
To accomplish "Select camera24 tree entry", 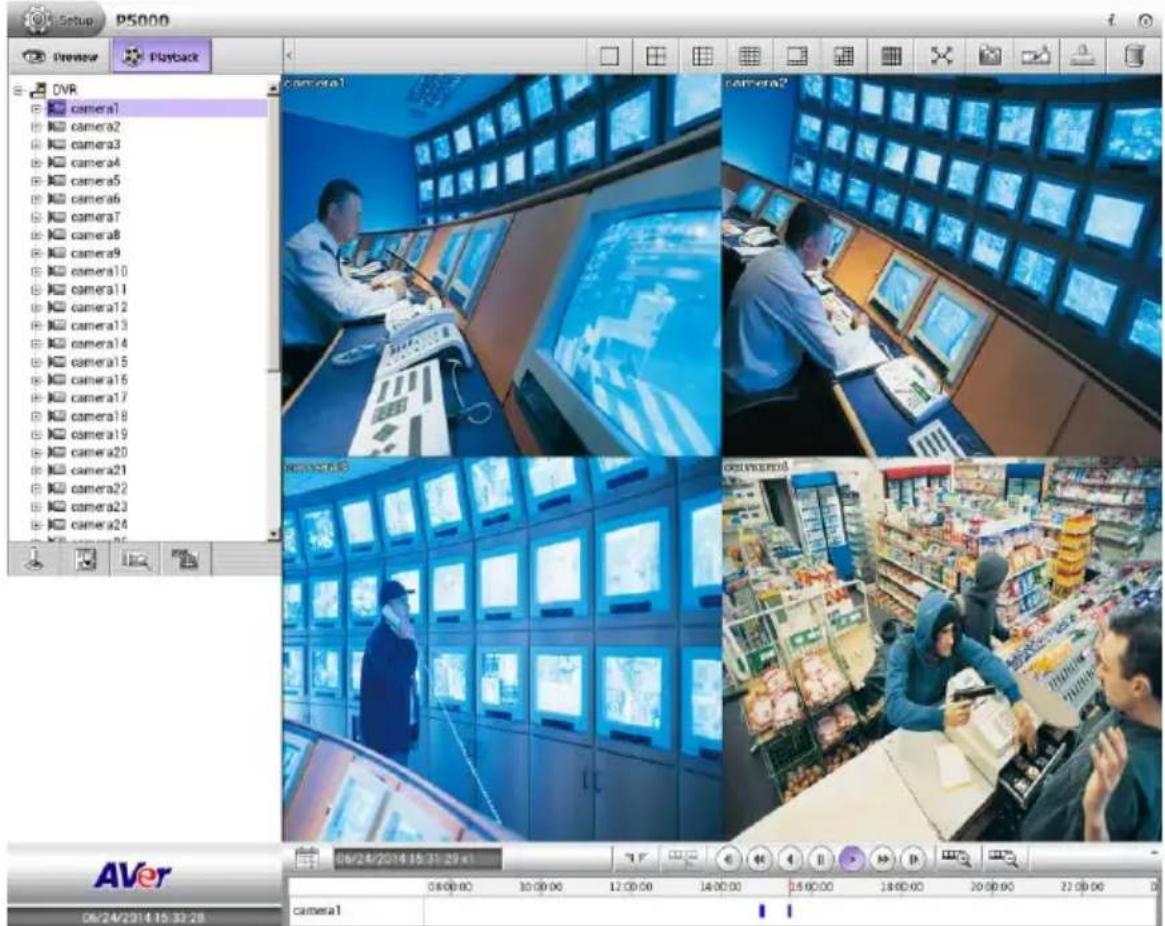I will (99, 525).
